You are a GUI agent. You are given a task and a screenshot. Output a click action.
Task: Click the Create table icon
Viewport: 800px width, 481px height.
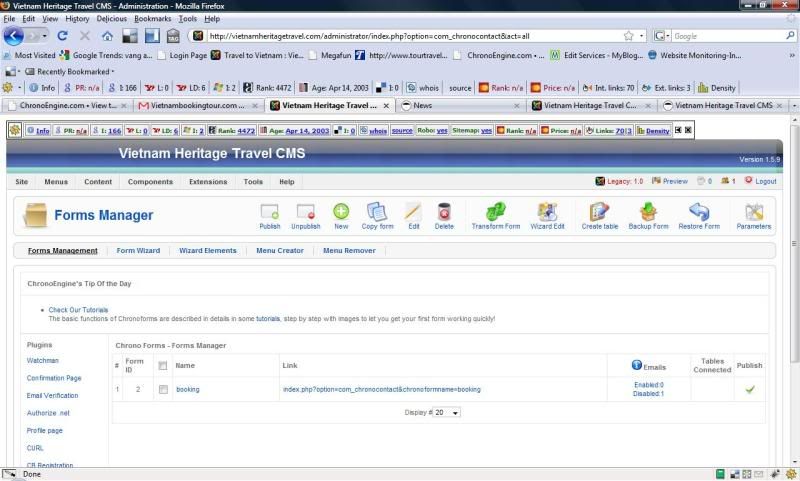coord(599,211)
